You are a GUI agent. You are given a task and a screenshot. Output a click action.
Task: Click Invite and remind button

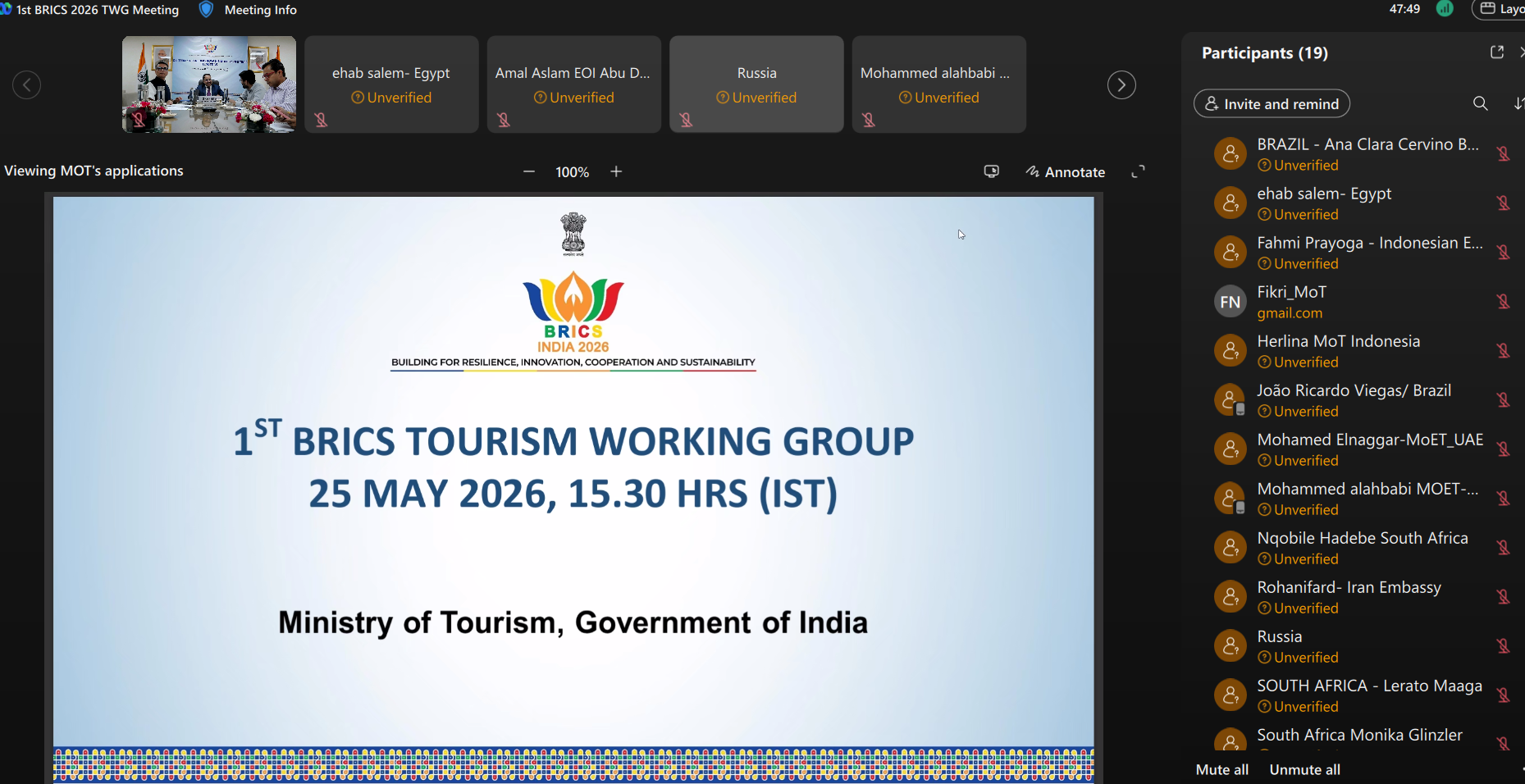click(x=1272, y=103)
